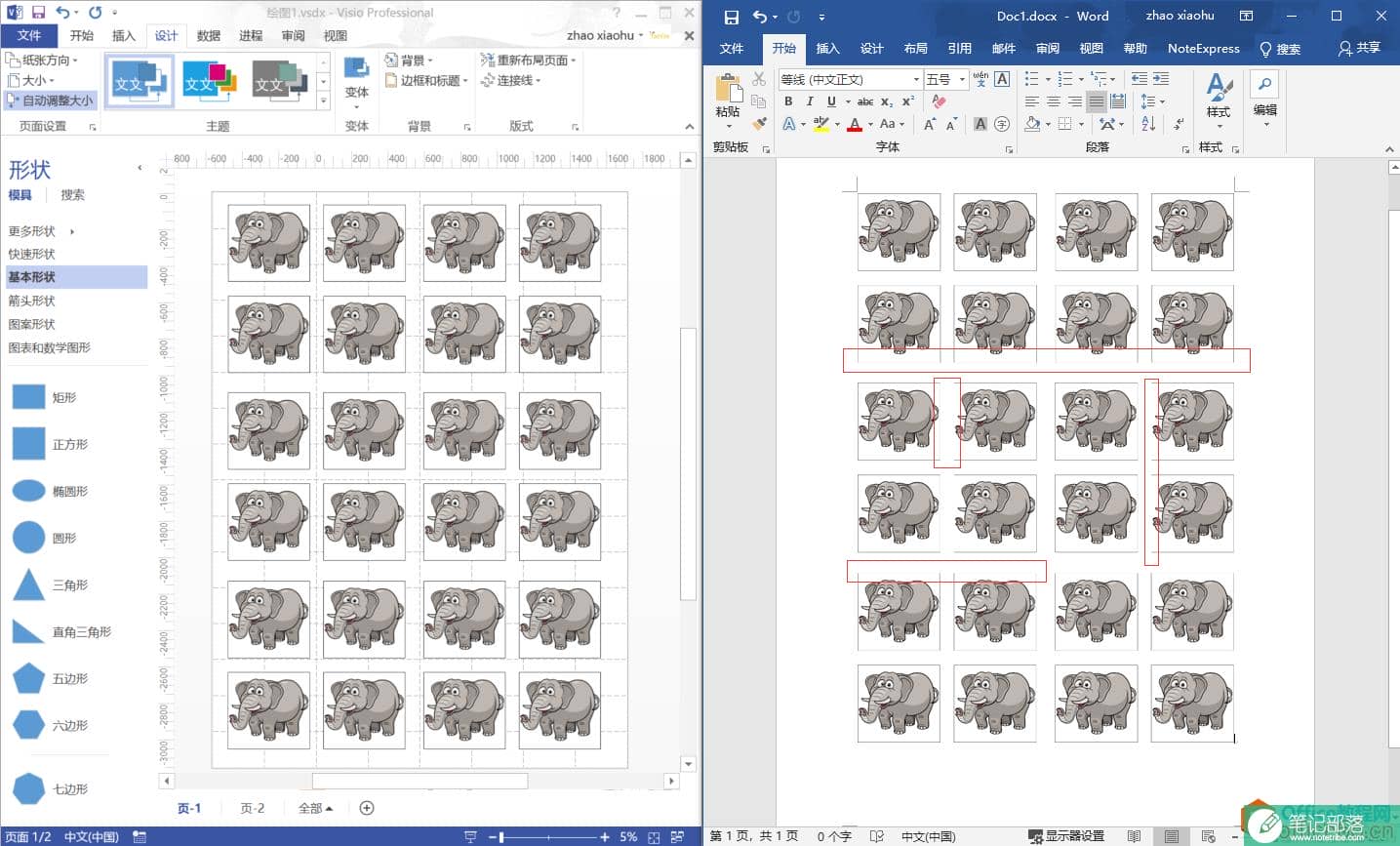Image resolution: width=1400 pixels, height=846 pixels.
Task: Select 箭头形状 stencil in Visio
Action: 32,301
